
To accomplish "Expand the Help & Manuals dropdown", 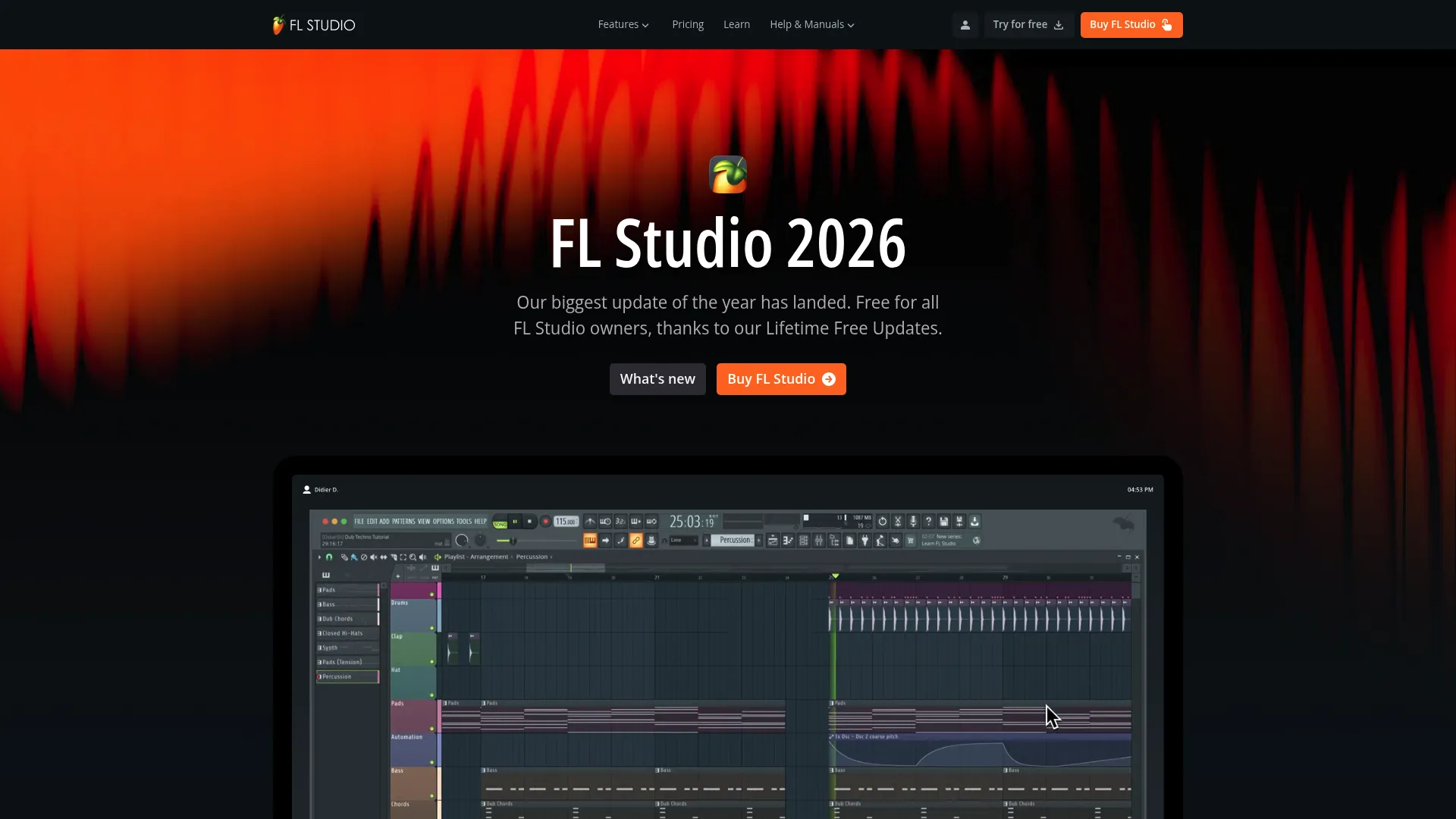I will pos(812,25).
